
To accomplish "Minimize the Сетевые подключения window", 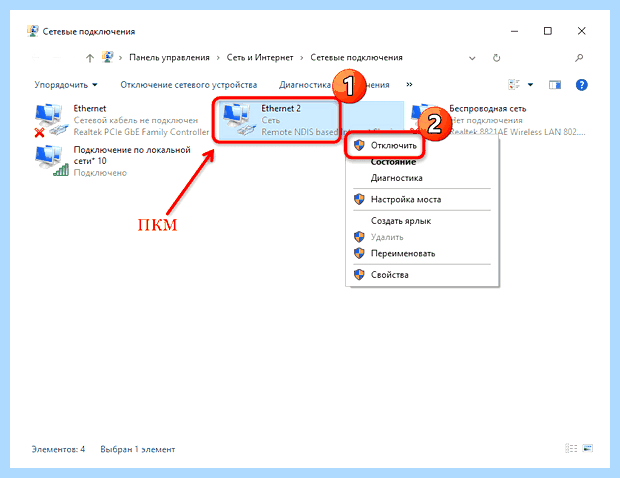I will pyautogui.click(x=514, y=31).
